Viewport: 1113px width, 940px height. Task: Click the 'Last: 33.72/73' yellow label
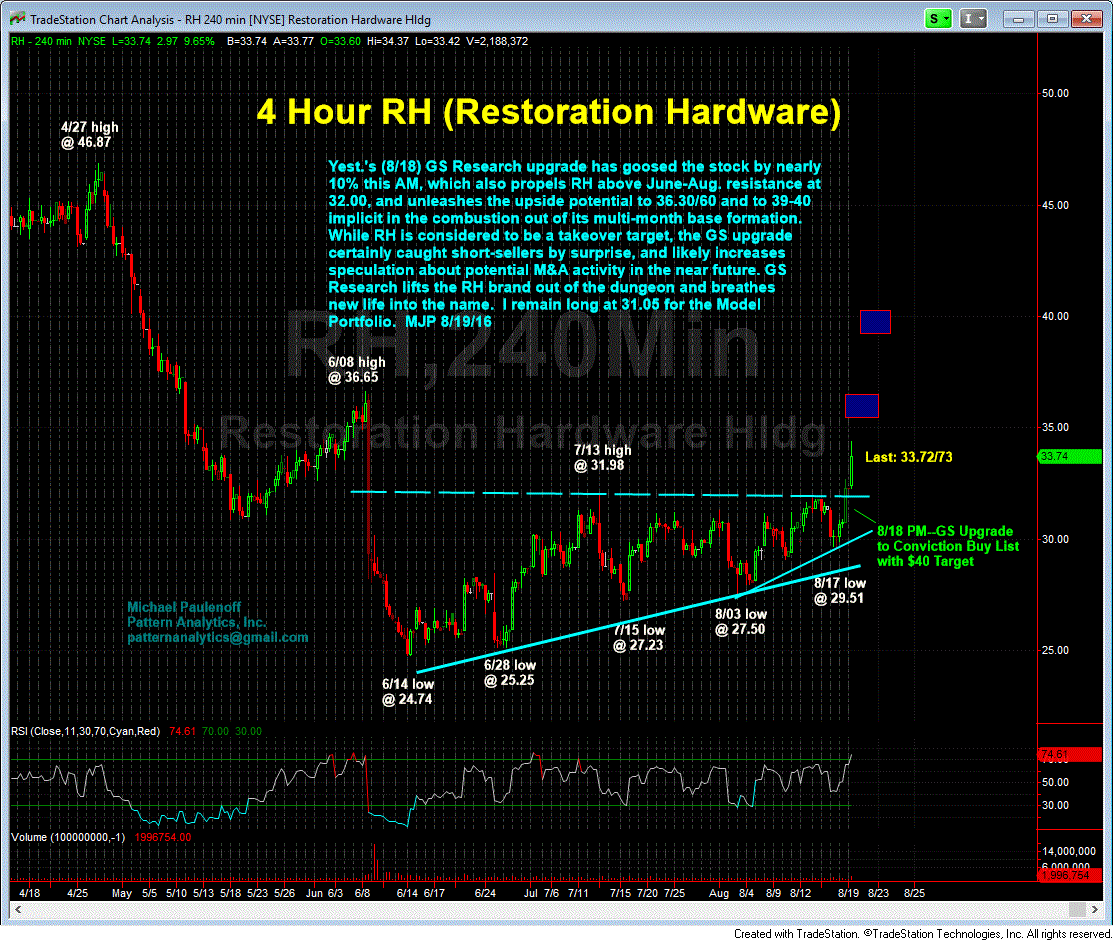pos(909,457)
